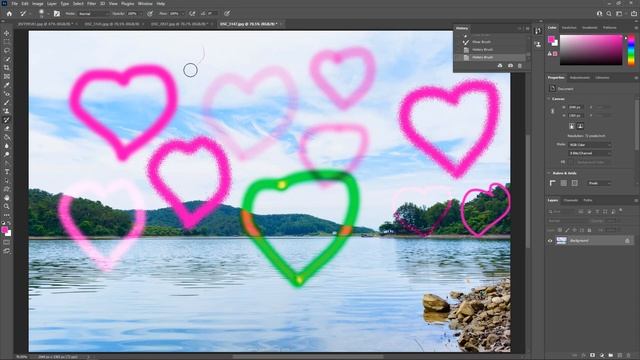This screenshot has height=360, width=640.
Task: Hide the Background layer with eye icon
Action: pos(550,241)
